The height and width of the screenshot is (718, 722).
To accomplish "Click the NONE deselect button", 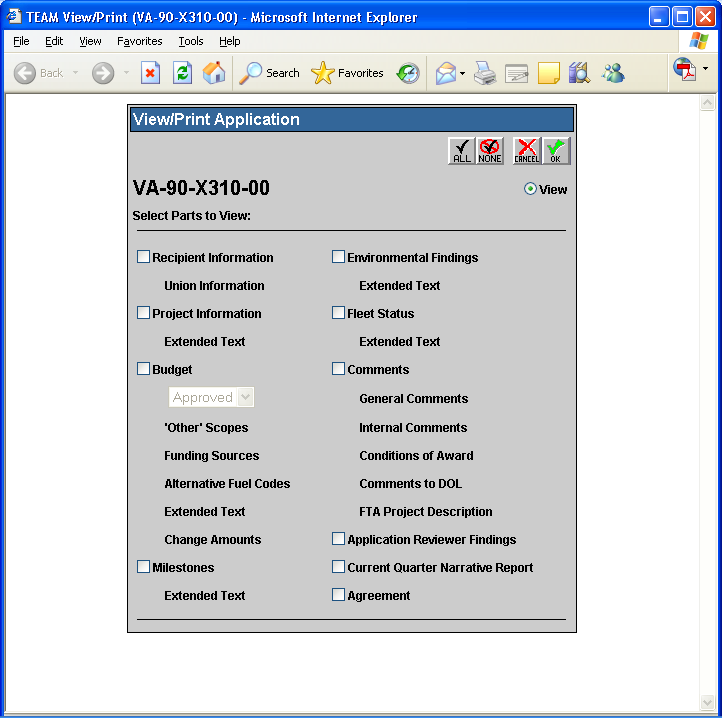I will pyautogui.click(x=489, y=151).
